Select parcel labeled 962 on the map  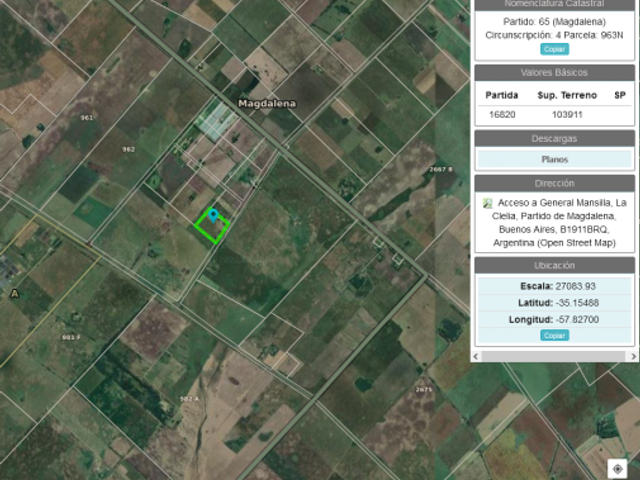tap(129, 149)
